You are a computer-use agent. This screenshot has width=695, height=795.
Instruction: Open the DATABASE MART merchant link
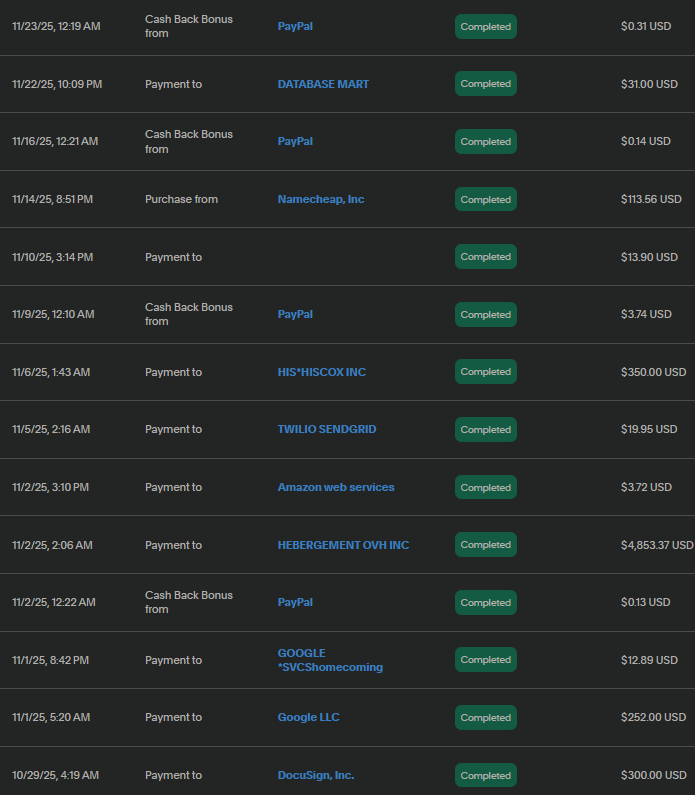tap(323, 84)
